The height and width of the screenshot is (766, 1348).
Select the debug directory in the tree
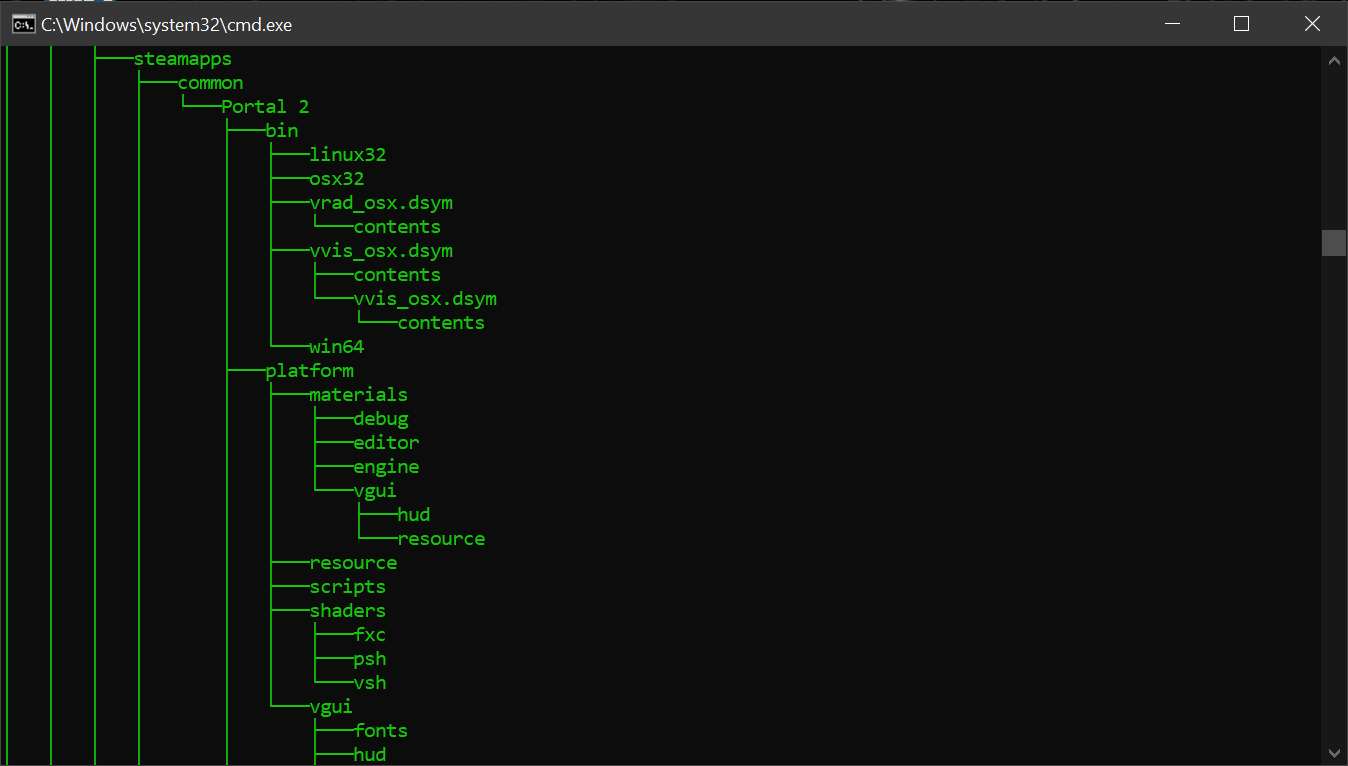(x=380, y=418)
